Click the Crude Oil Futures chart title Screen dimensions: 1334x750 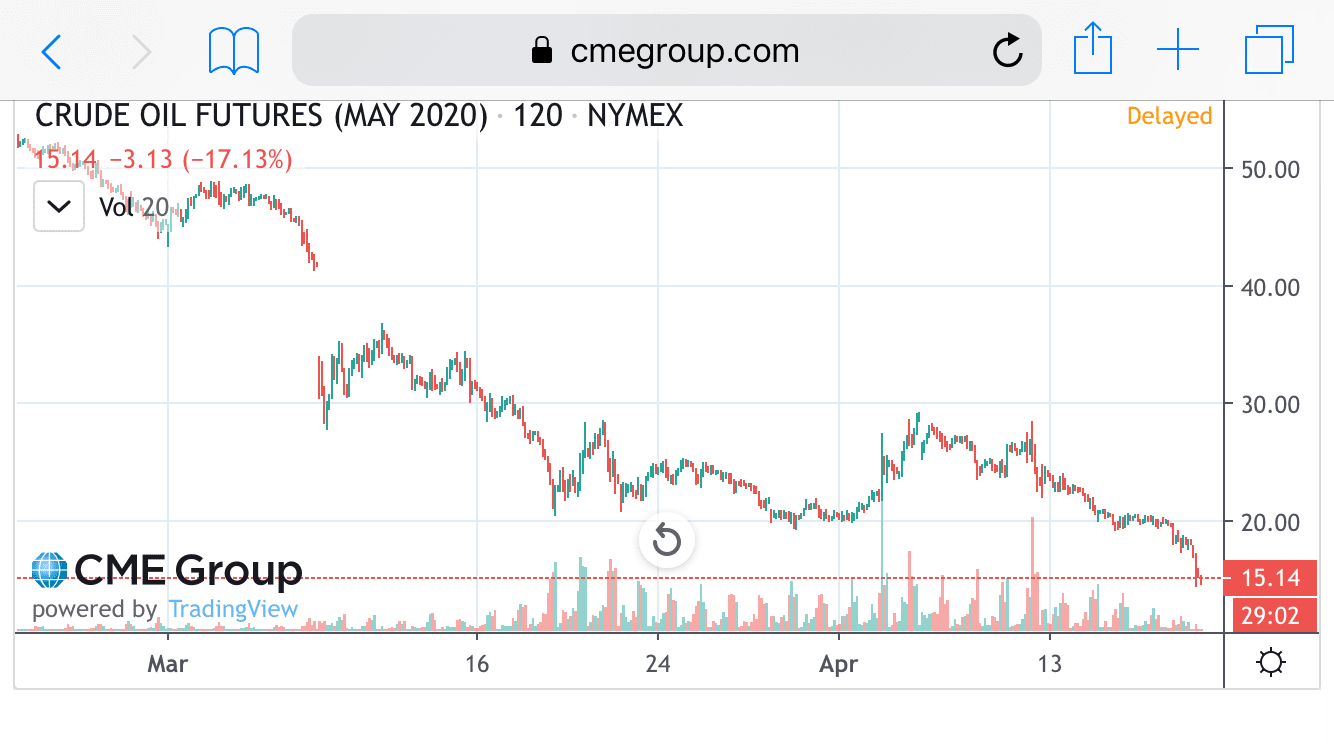[261, 116]
